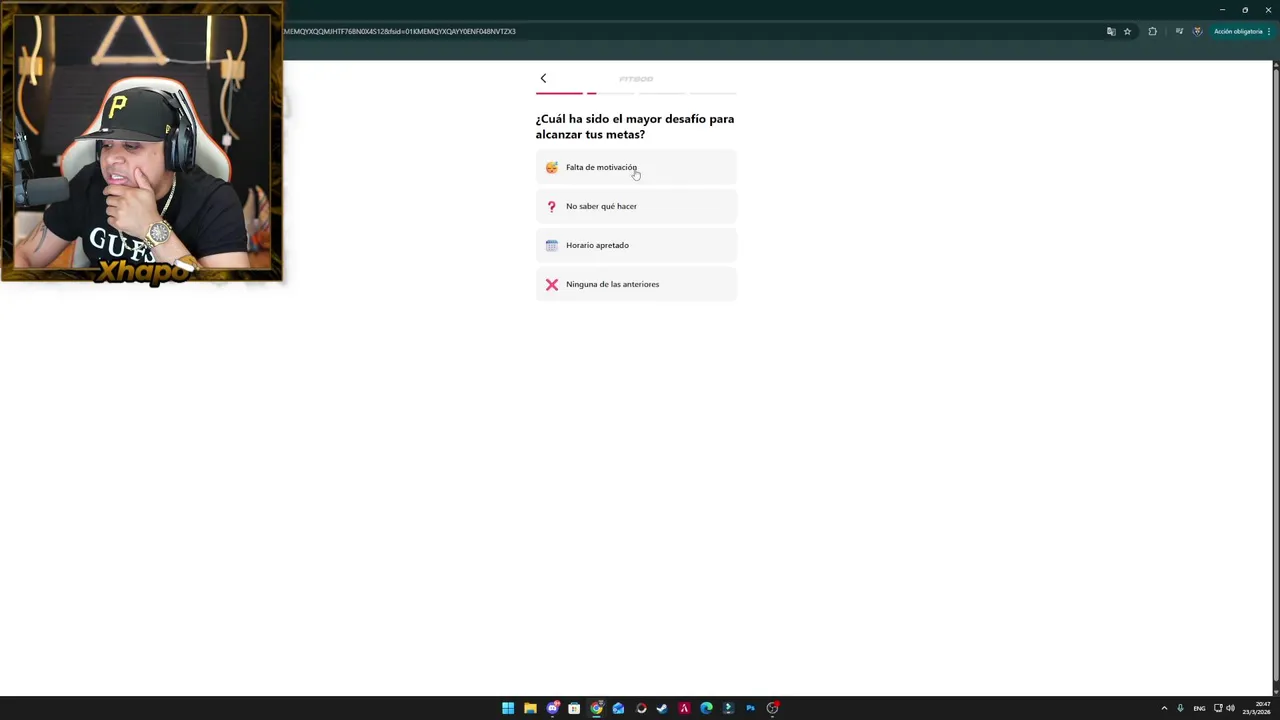1280x720 pixels.
Task: Open the media control icon in toolbar
Action: tap(1179, 31)
